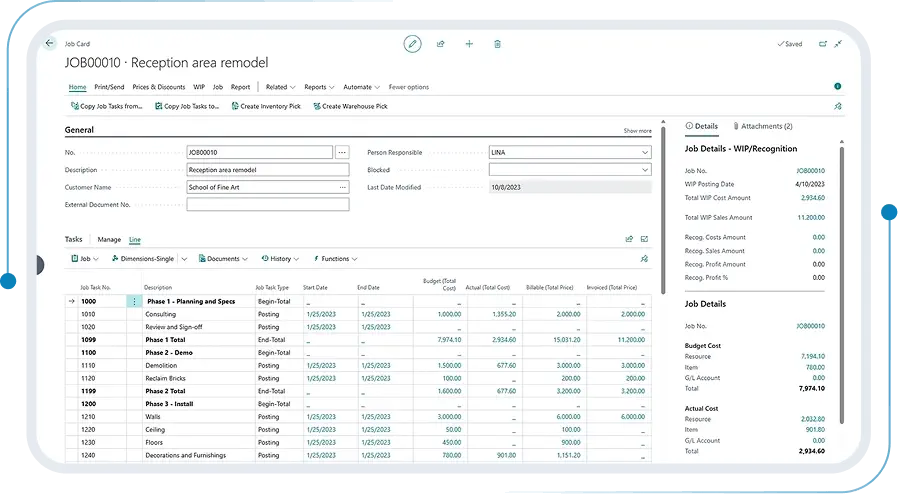Click Create Warehouse Pick
898x494 pixels.
[350, 106]
